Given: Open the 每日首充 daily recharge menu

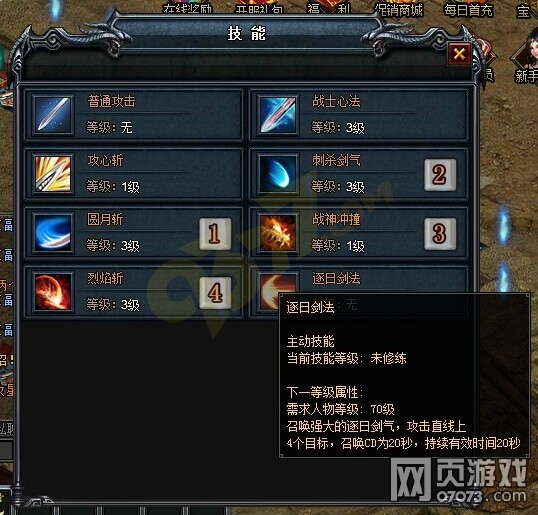Looking at the screenshot, I should (x=468, y=10).
